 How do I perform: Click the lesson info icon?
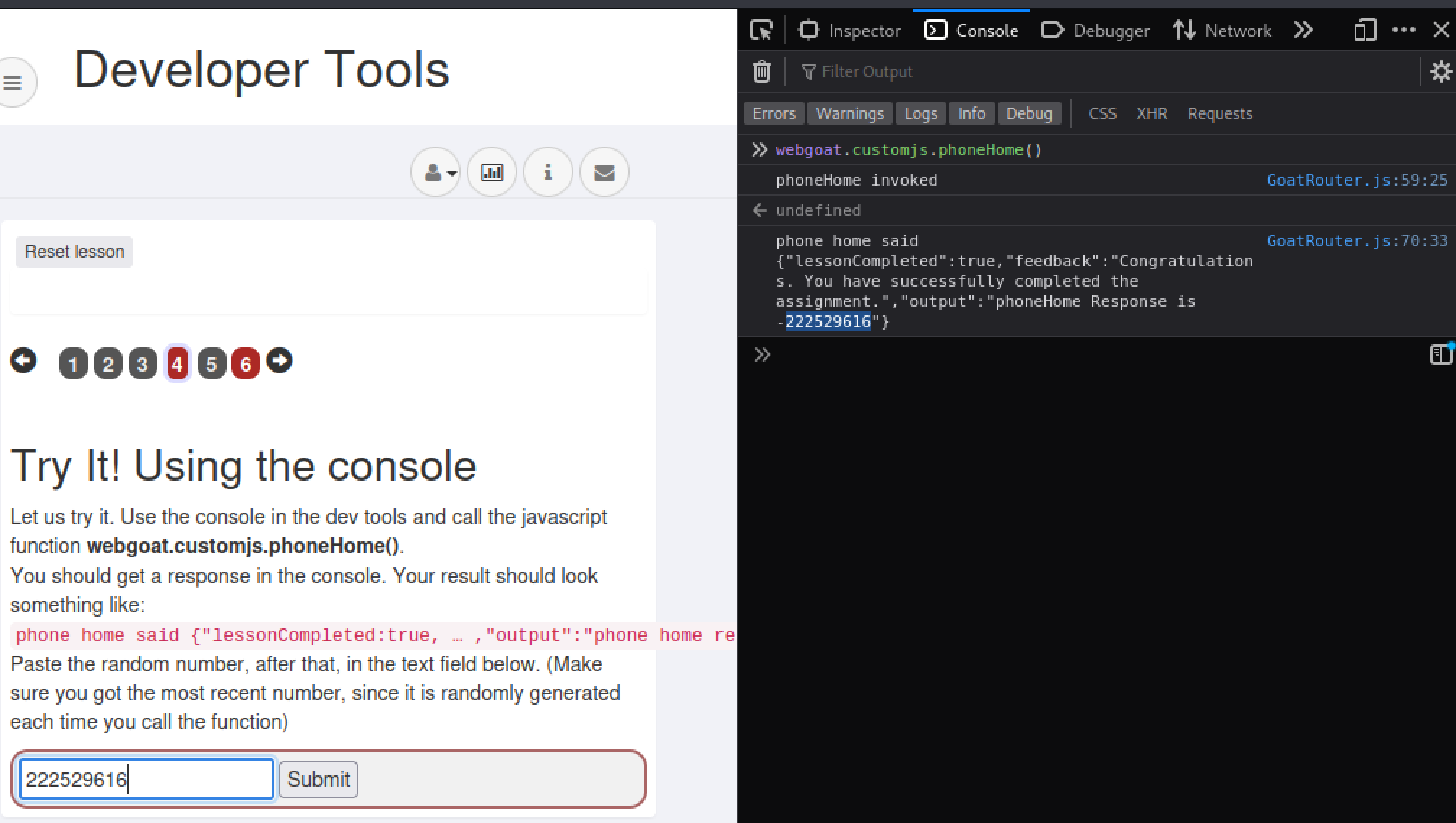[548, 173]
